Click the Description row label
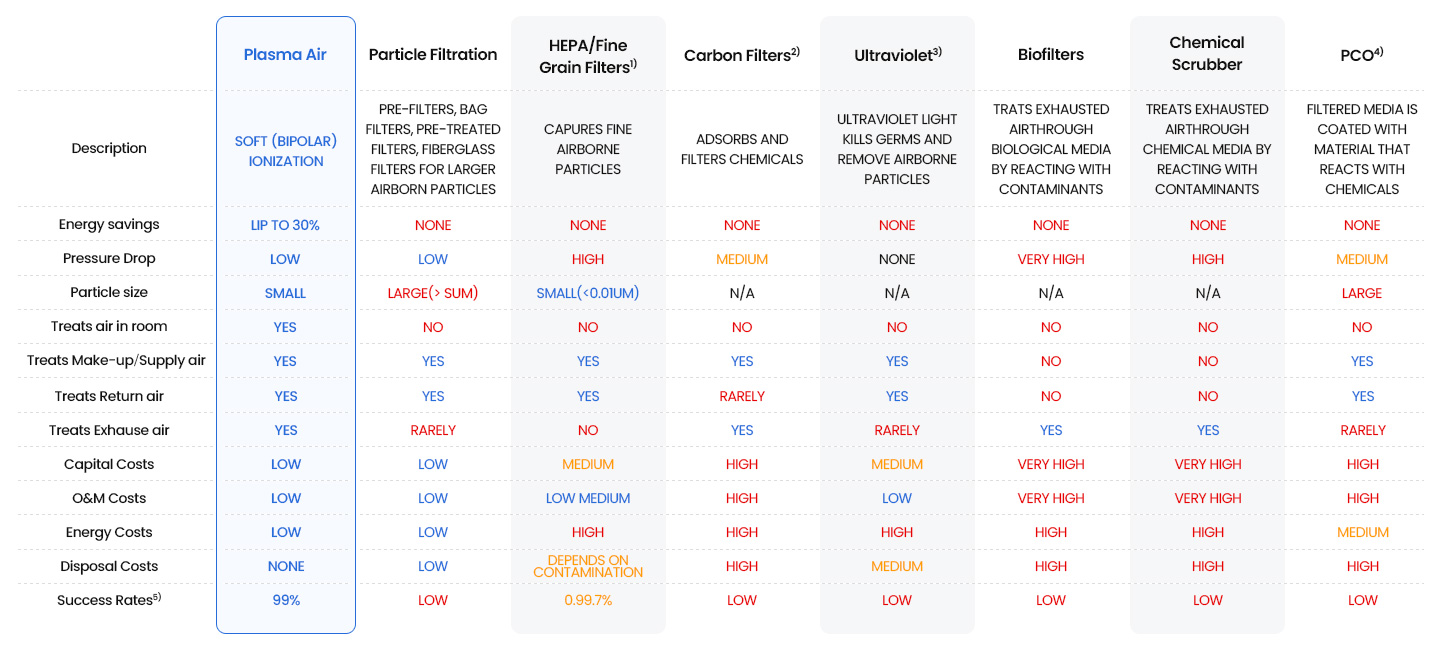The width and height of the screenshot is (1440, 650). click(x=109, y=148)
